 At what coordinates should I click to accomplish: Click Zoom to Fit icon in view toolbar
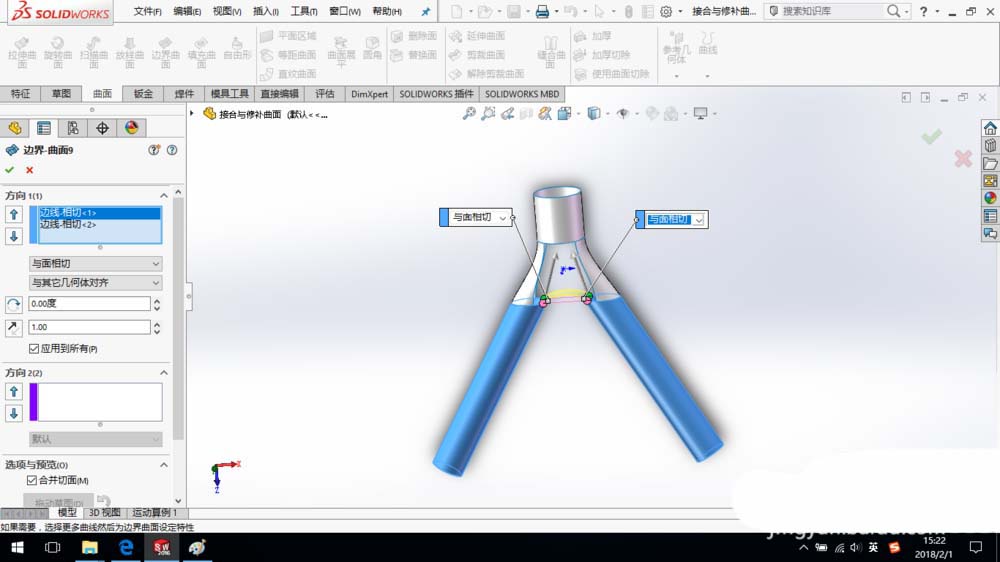tap(469, 114)
